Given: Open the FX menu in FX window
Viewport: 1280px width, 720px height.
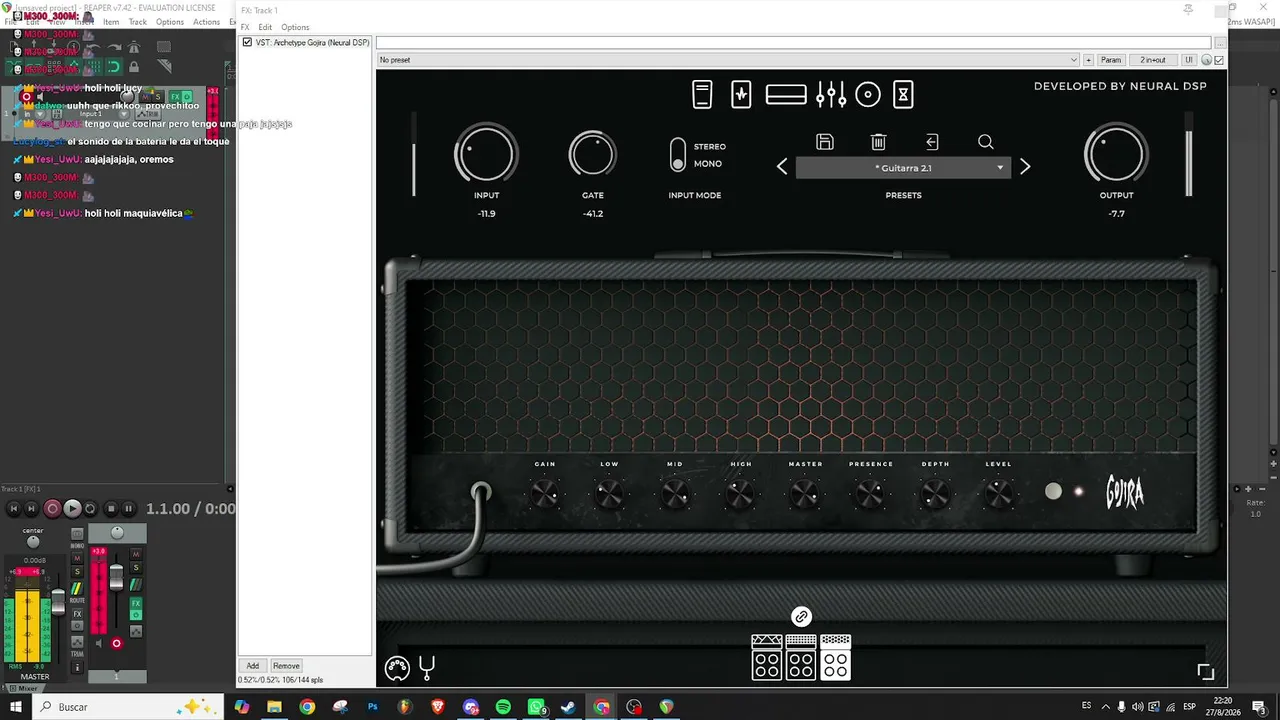Looking at the screenshot, I should [x=245, y=27].
